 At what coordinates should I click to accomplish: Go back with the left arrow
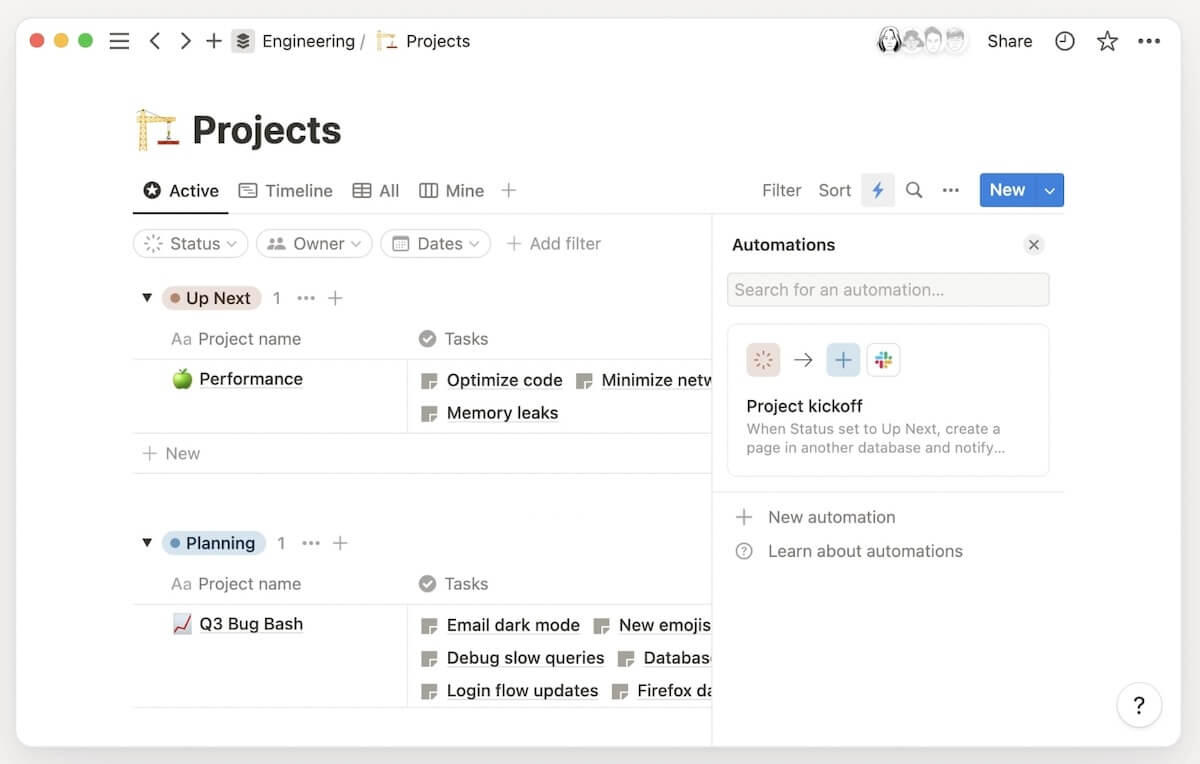pos(154,41)
